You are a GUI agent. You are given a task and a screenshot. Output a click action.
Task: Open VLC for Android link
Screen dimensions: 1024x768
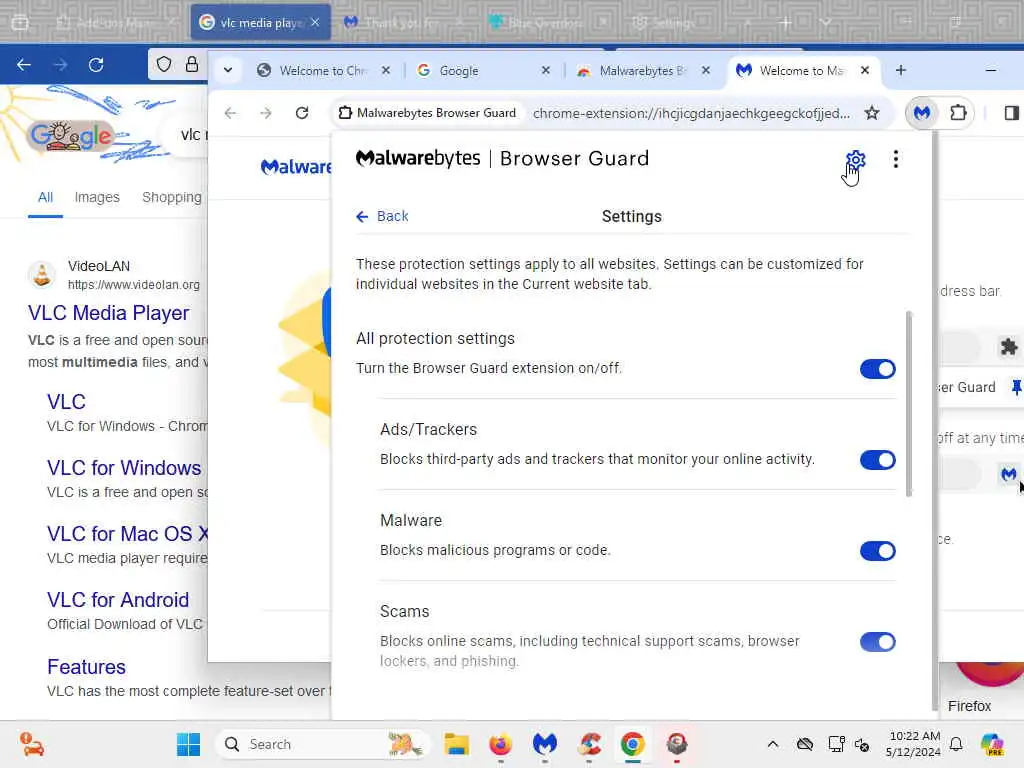[x=118, y=600]
